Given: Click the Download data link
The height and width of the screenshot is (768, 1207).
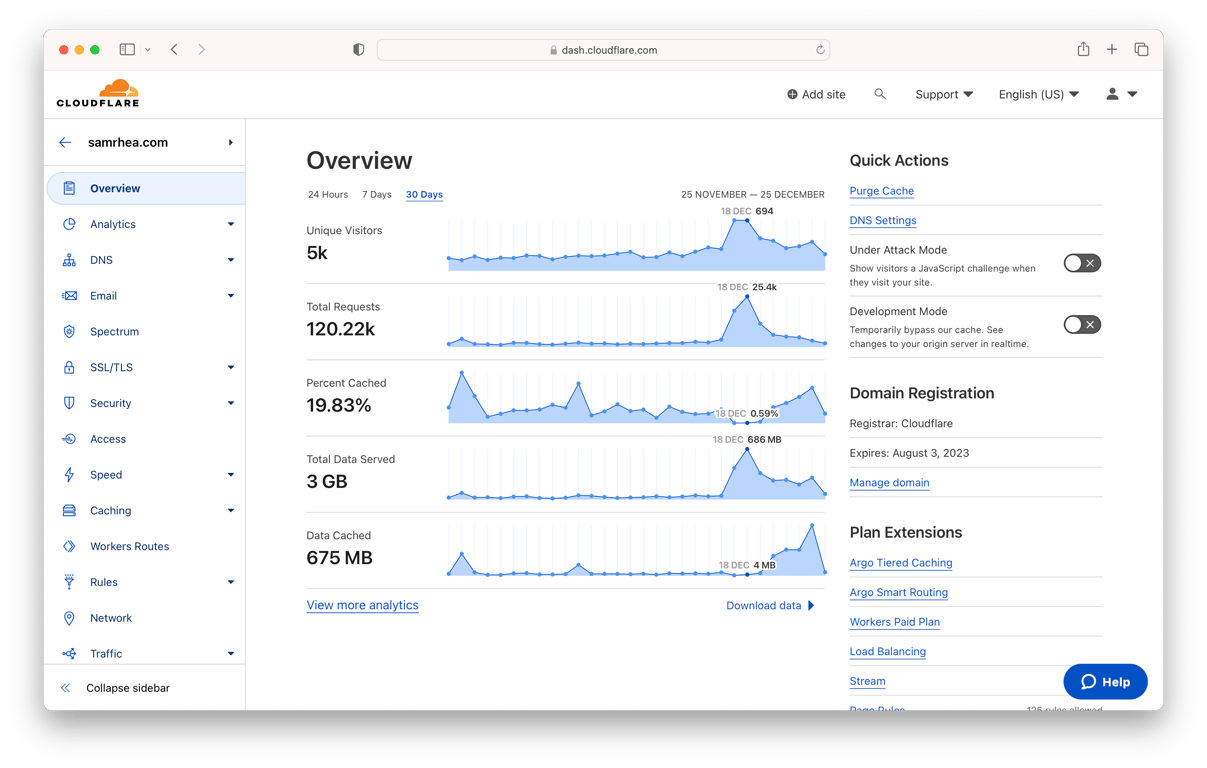Looking at the screenshot, I should (770, 605).
